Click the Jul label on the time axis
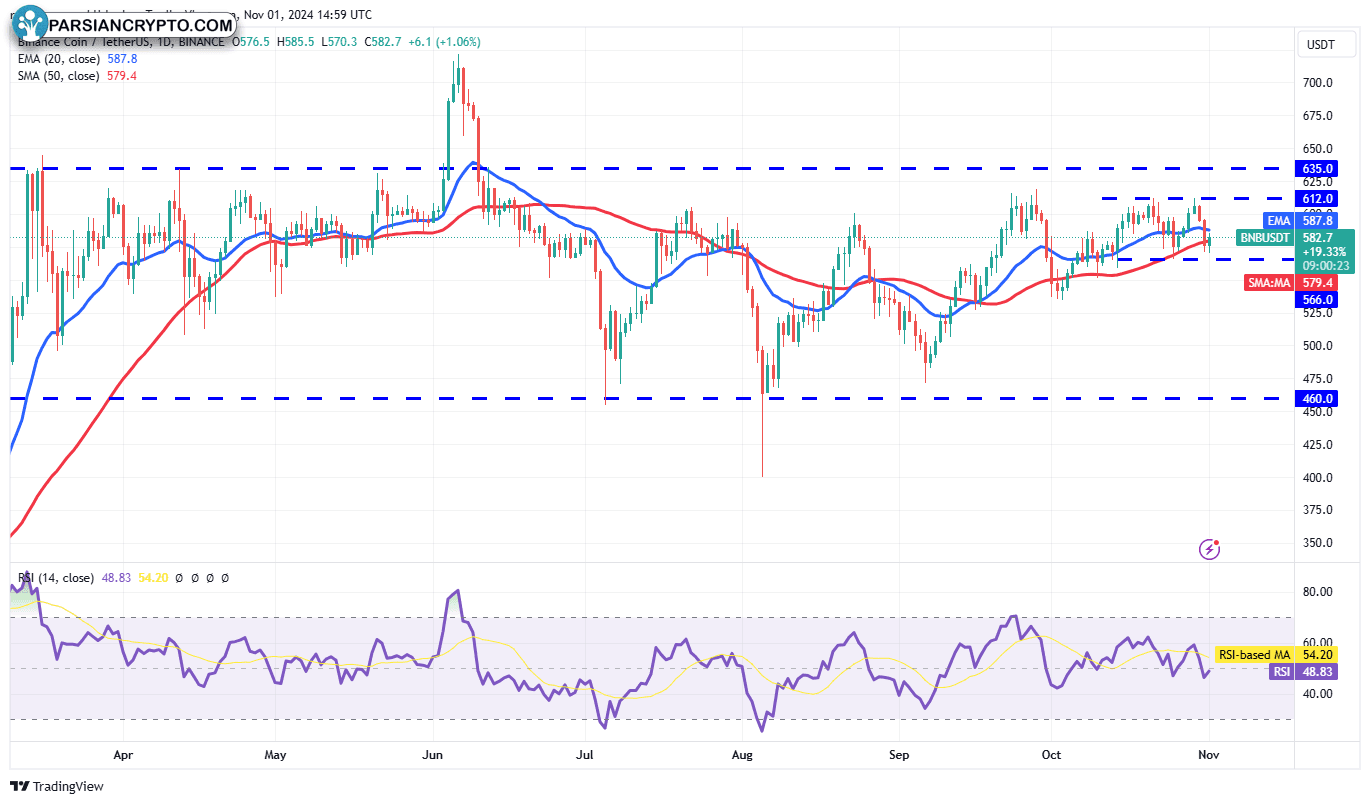Viewport: 1370px width, 804px height. click(x=586, y=757)
